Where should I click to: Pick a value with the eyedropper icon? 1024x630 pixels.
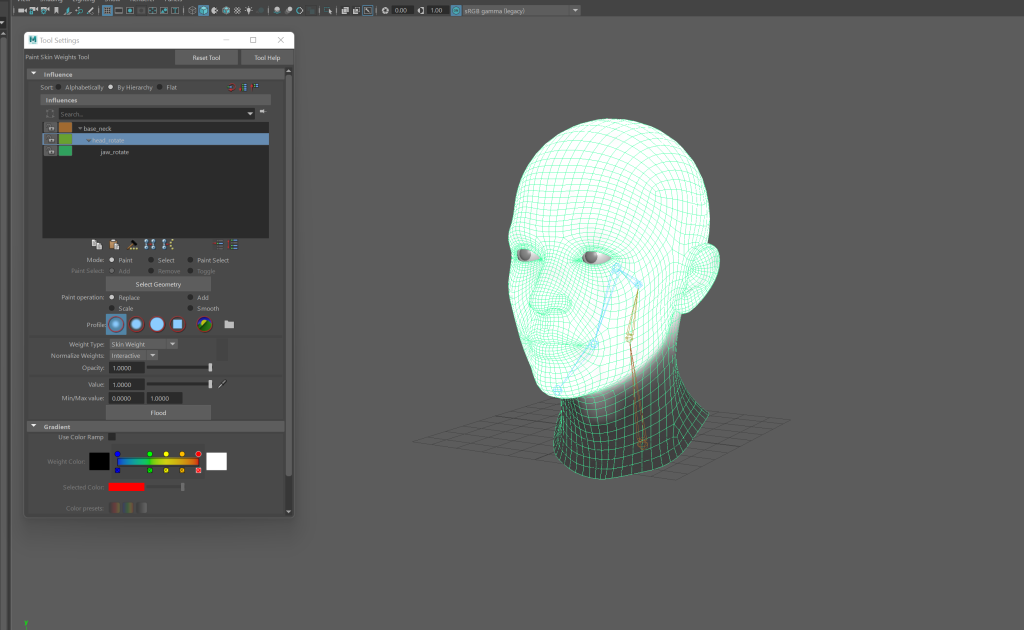click(x=222, y=384)
